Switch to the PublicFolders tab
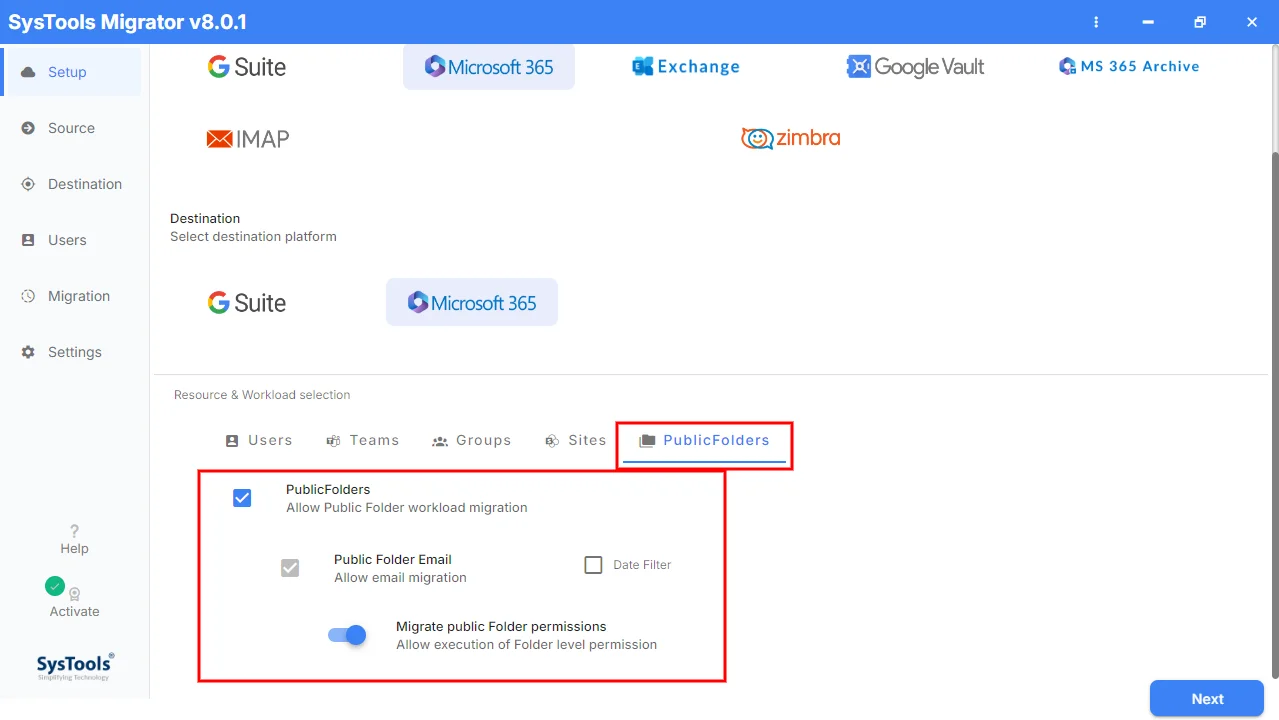1279x720 pixels. point(704,441)
